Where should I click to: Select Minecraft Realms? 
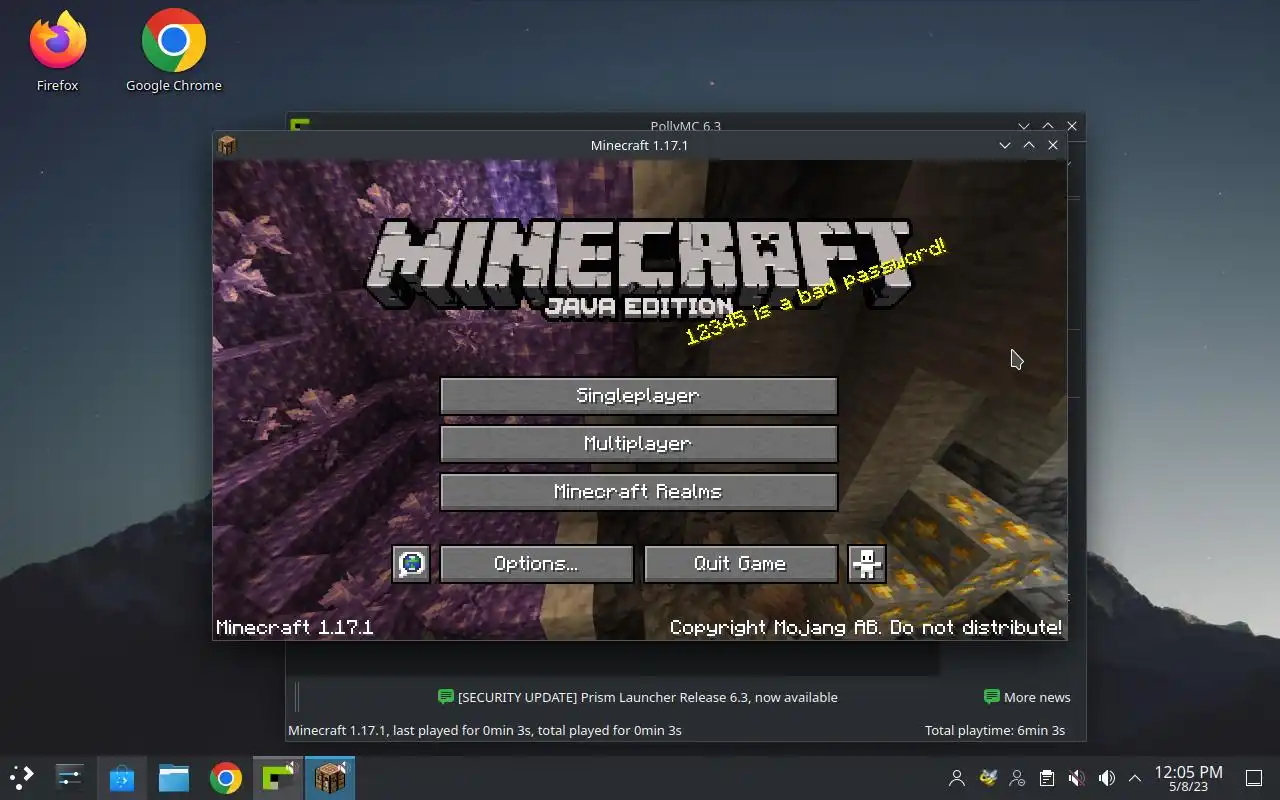pyautogui.click(x=638, y=491)
